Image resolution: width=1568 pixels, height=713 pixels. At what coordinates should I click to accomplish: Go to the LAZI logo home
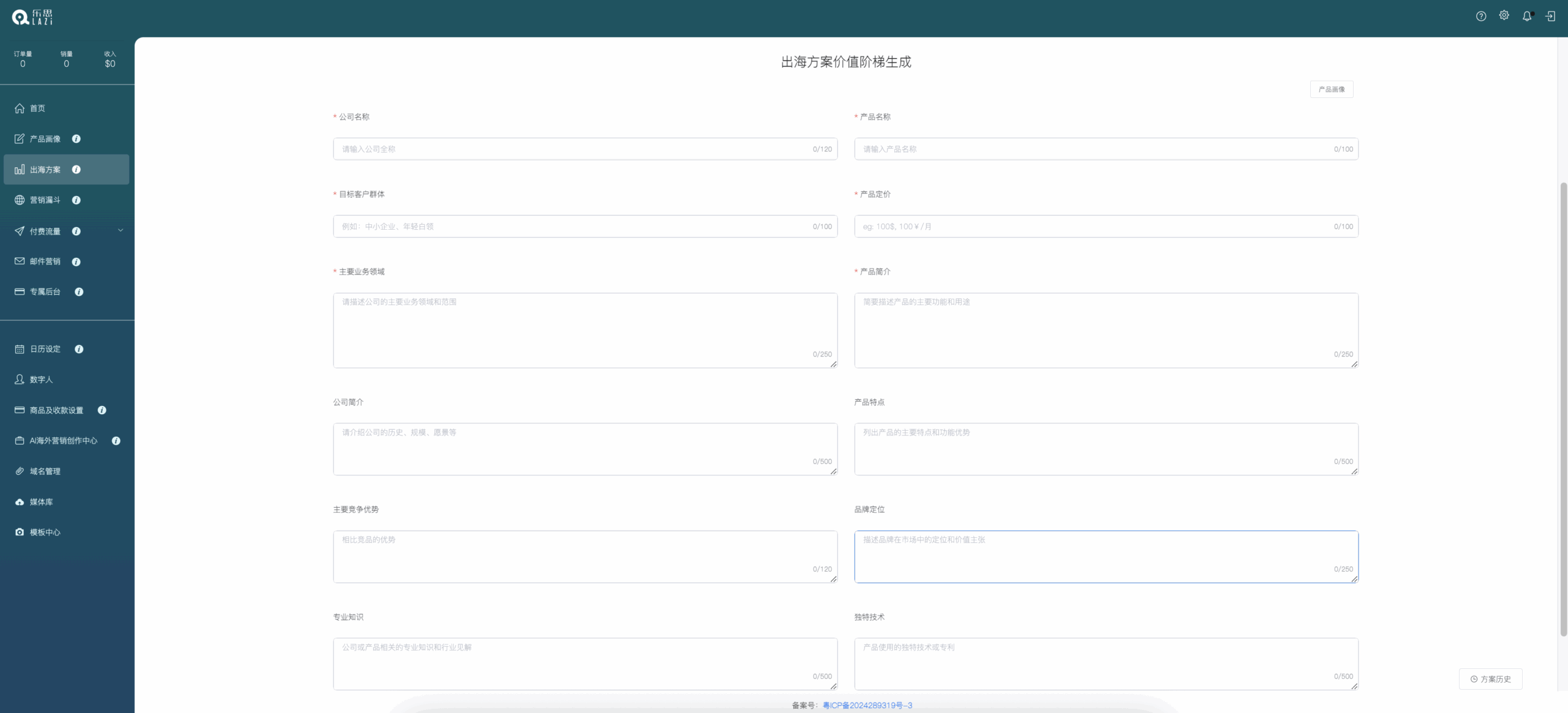click(32, 17)
